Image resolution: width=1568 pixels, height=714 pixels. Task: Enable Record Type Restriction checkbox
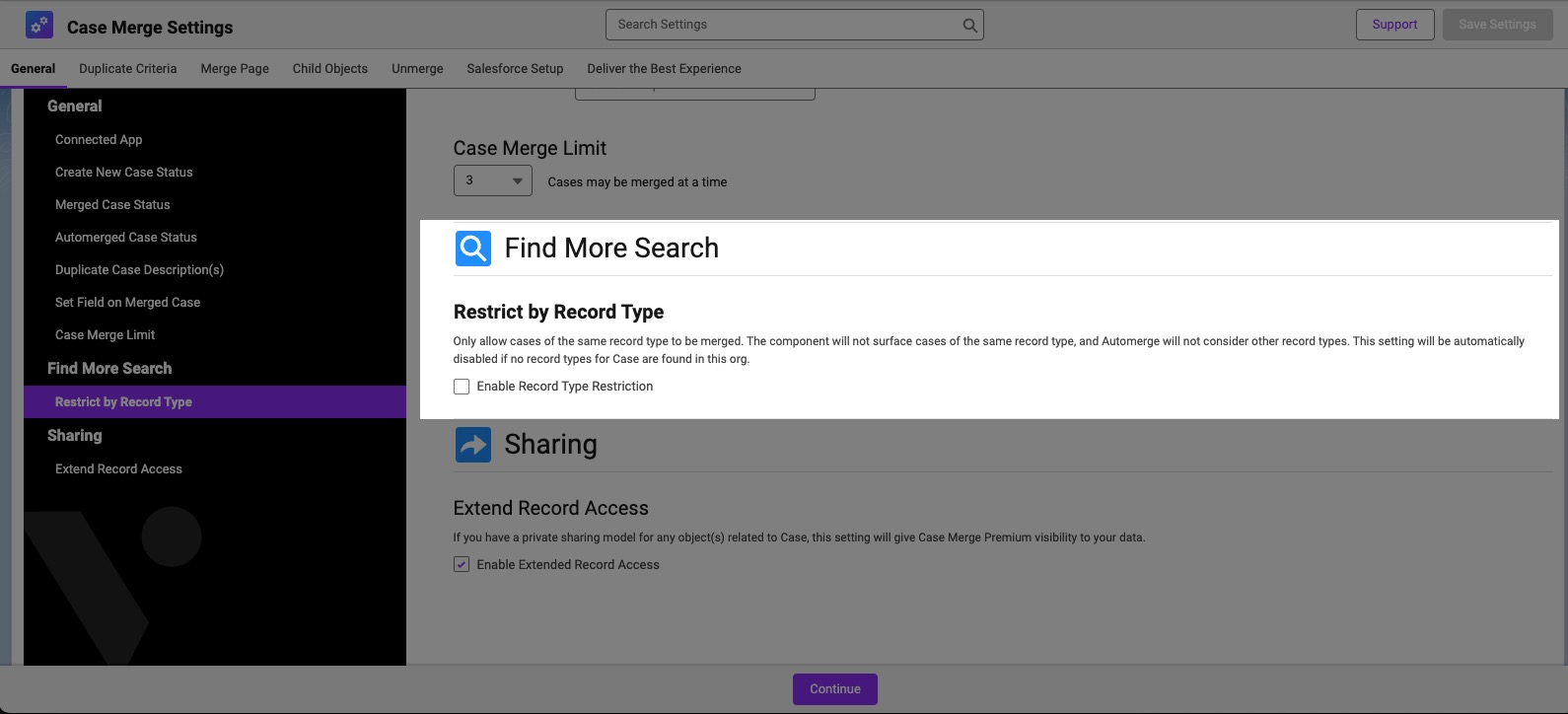pyautogui.click(x=462, y=387)
